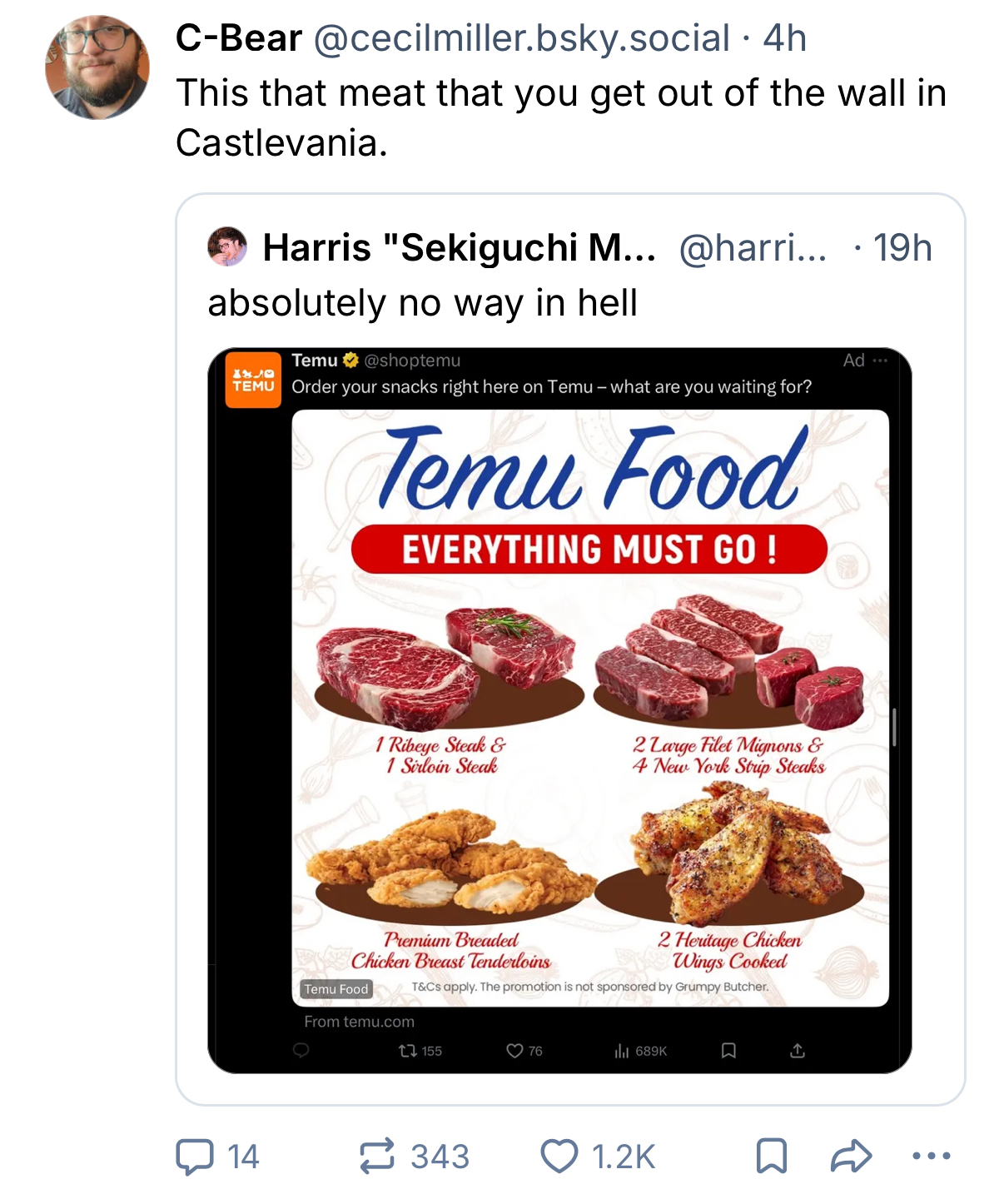
Task: Click the @cecilmiller.bsky.social handle
Action: click(x=521, y=38)
